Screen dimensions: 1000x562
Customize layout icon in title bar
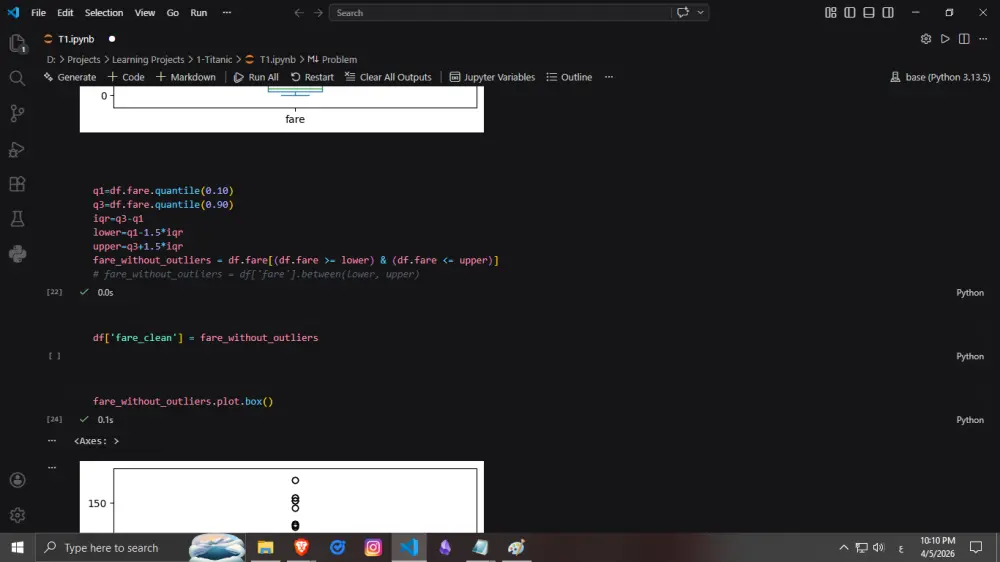830,13
